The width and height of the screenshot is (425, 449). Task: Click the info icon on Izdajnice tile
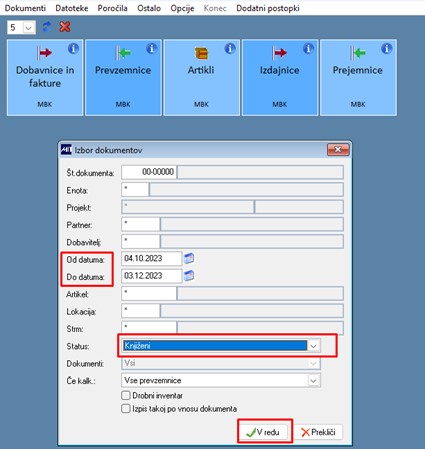[308, 49]
